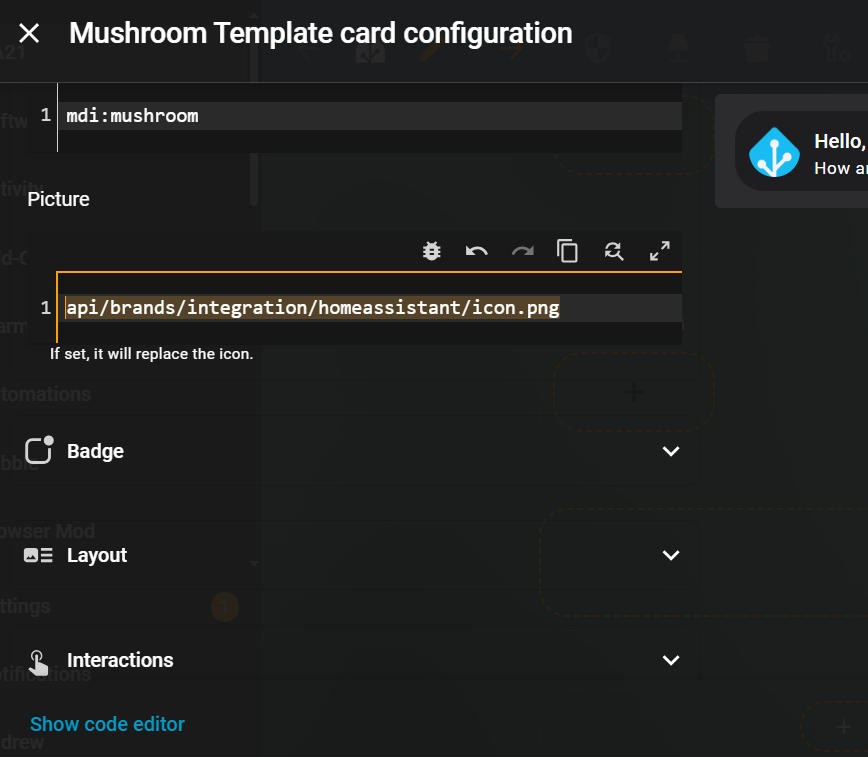Open the Badge section by its label
Screen dimensions: 868x757
pyautogui.click(x=96, y=451)
